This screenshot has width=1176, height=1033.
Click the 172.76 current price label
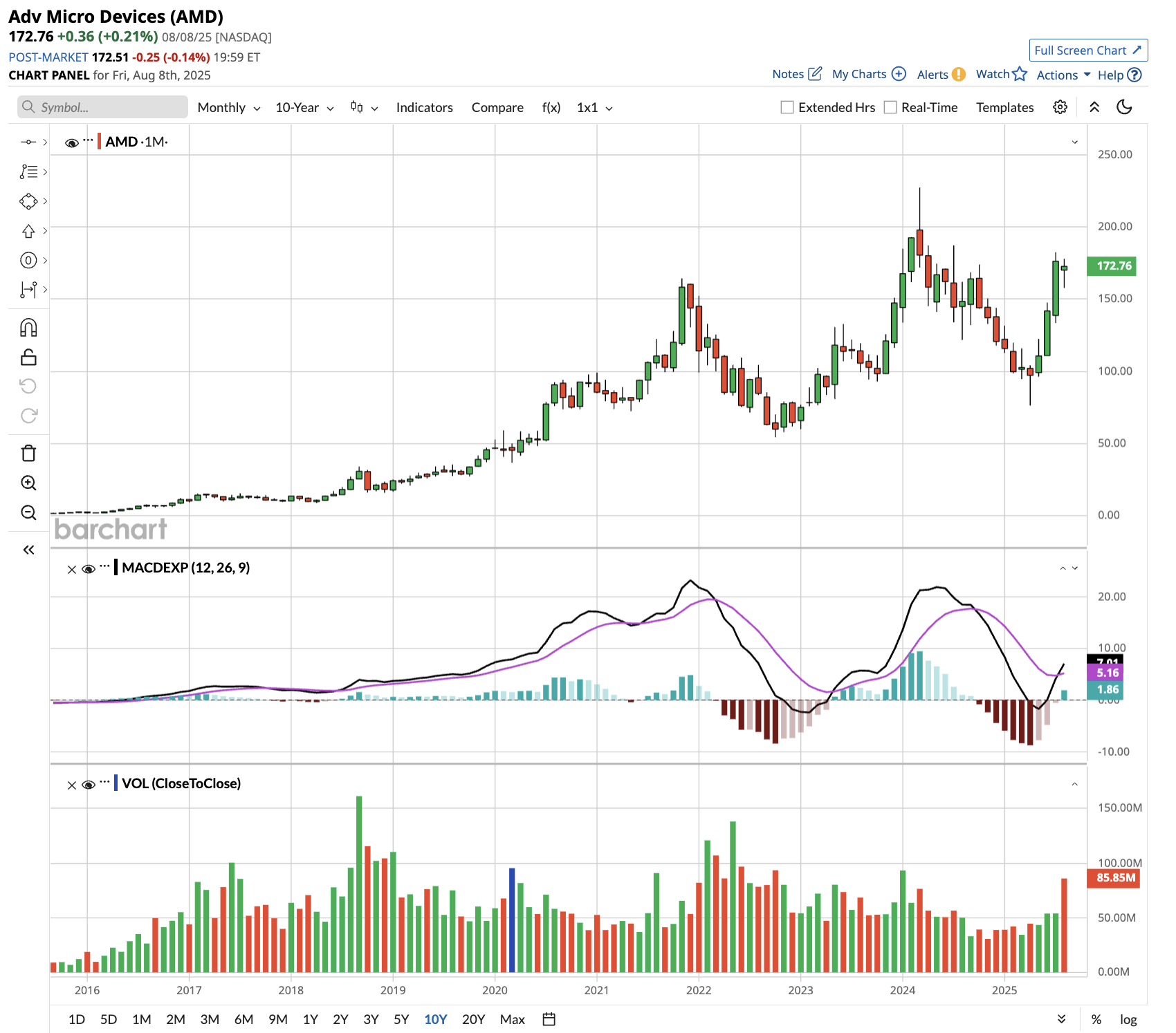pos(1112,266)
